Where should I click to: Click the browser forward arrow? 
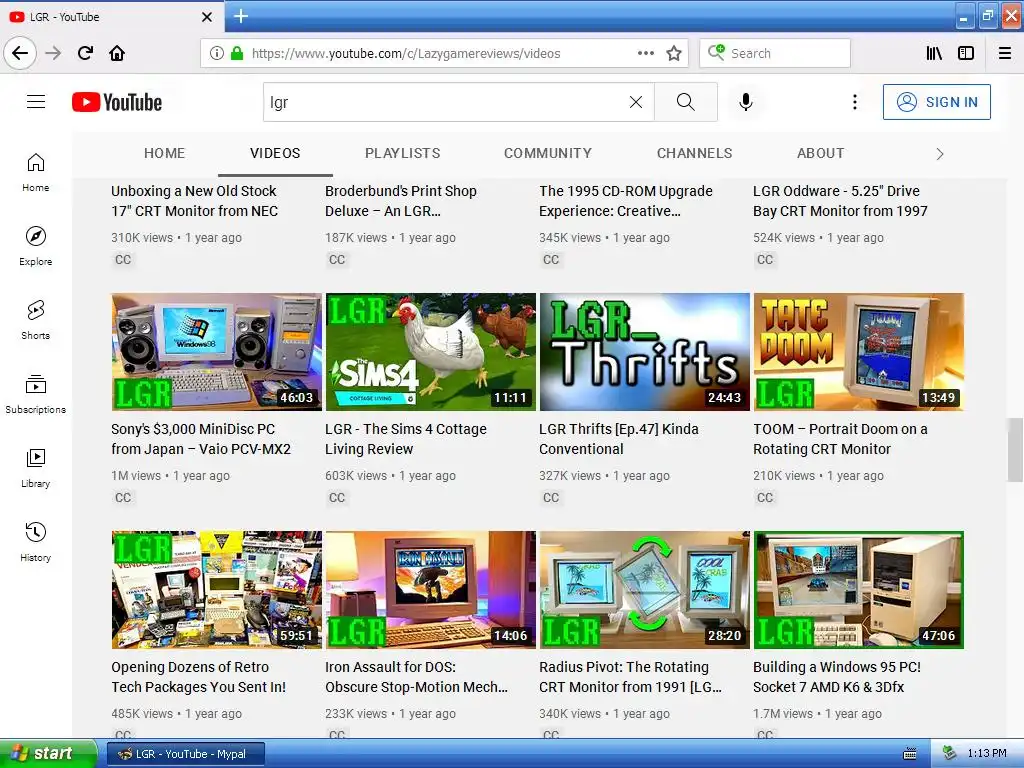[x=53, y=54]
